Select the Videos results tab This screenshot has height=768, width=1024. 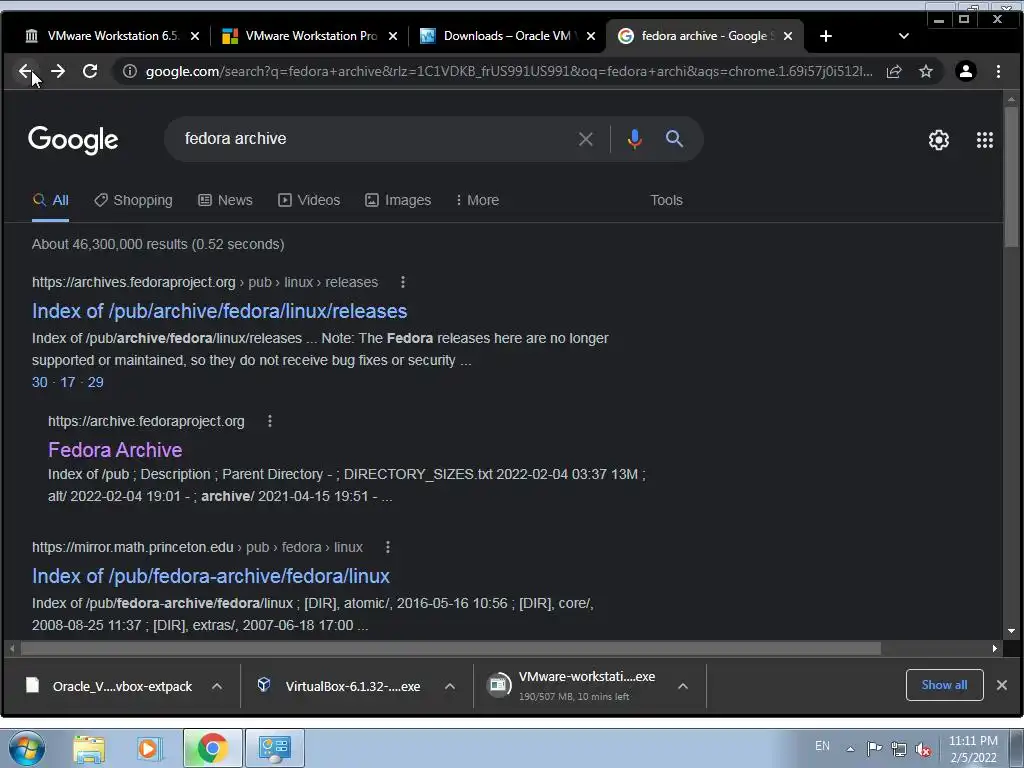coord(309,200)
